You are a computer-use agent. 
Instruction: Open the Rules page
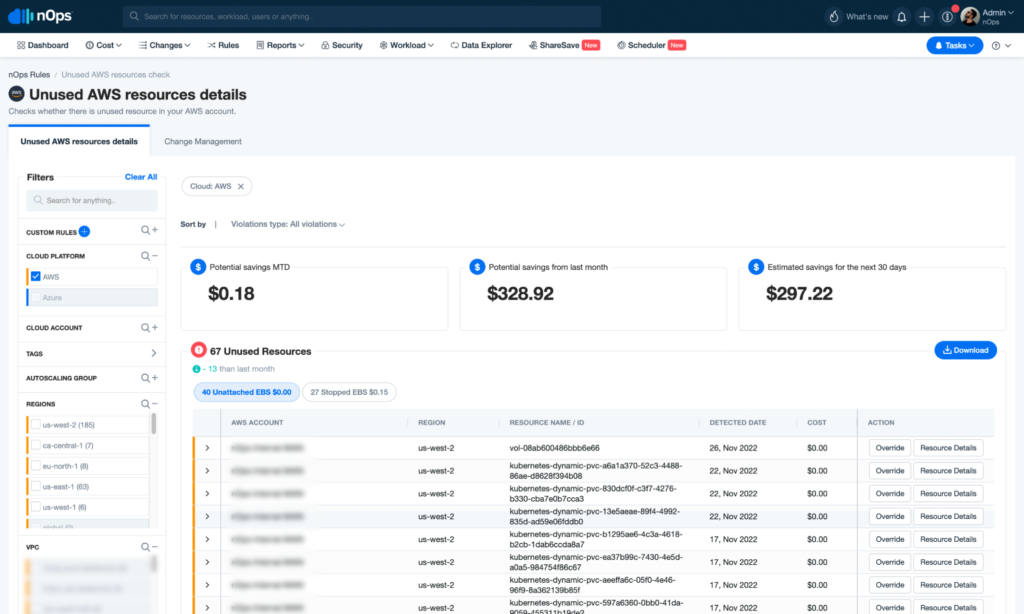click(x=223, y=46)
